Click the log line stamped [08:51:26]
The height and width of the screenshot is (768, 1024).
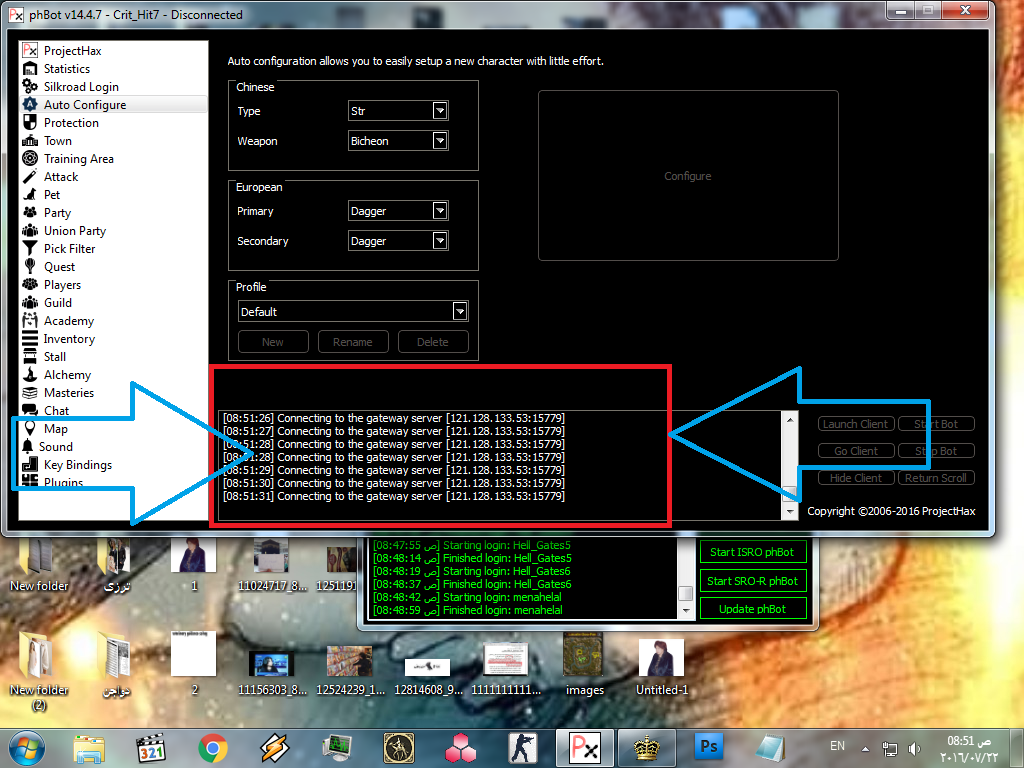[x=394, y=418]
